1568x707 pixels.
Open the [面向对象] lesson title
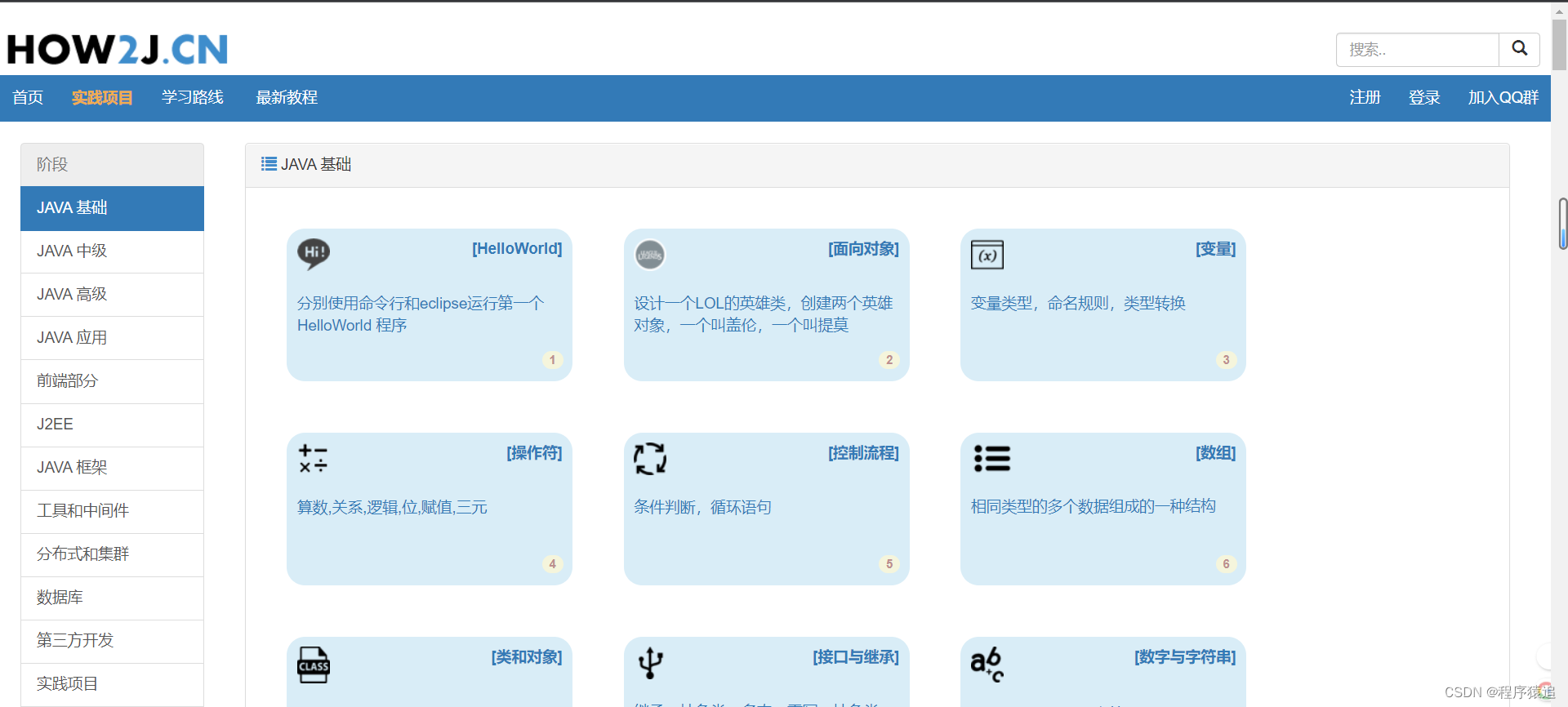863,249
